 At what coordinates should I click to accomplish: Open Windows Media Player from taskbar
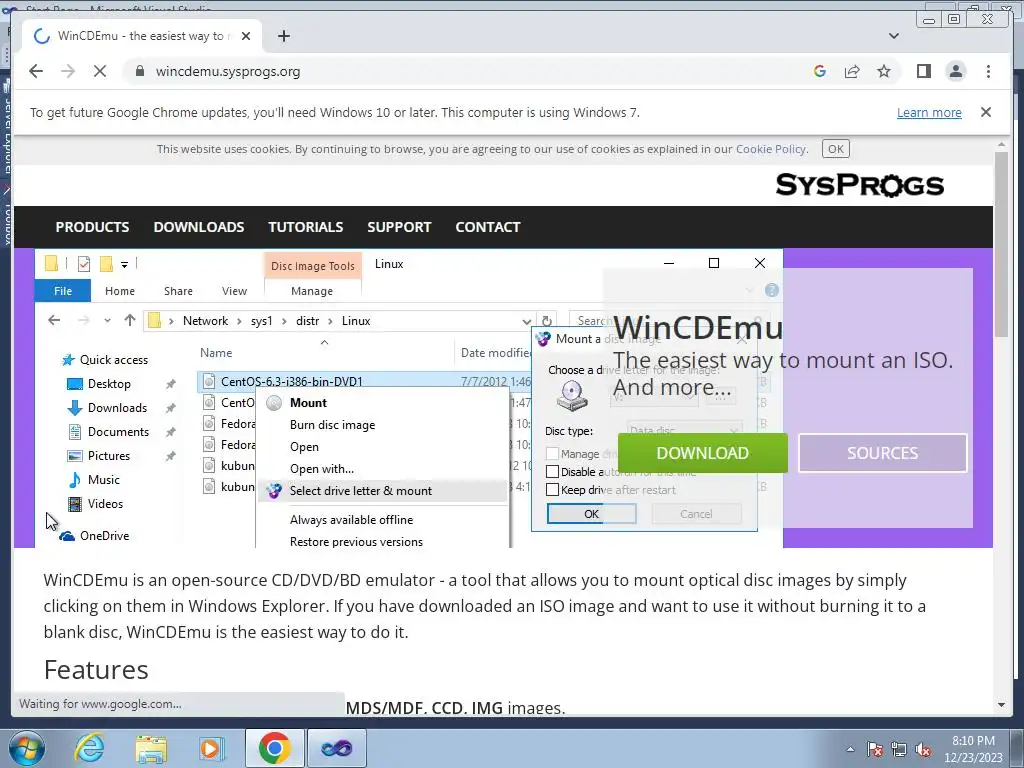212,748
